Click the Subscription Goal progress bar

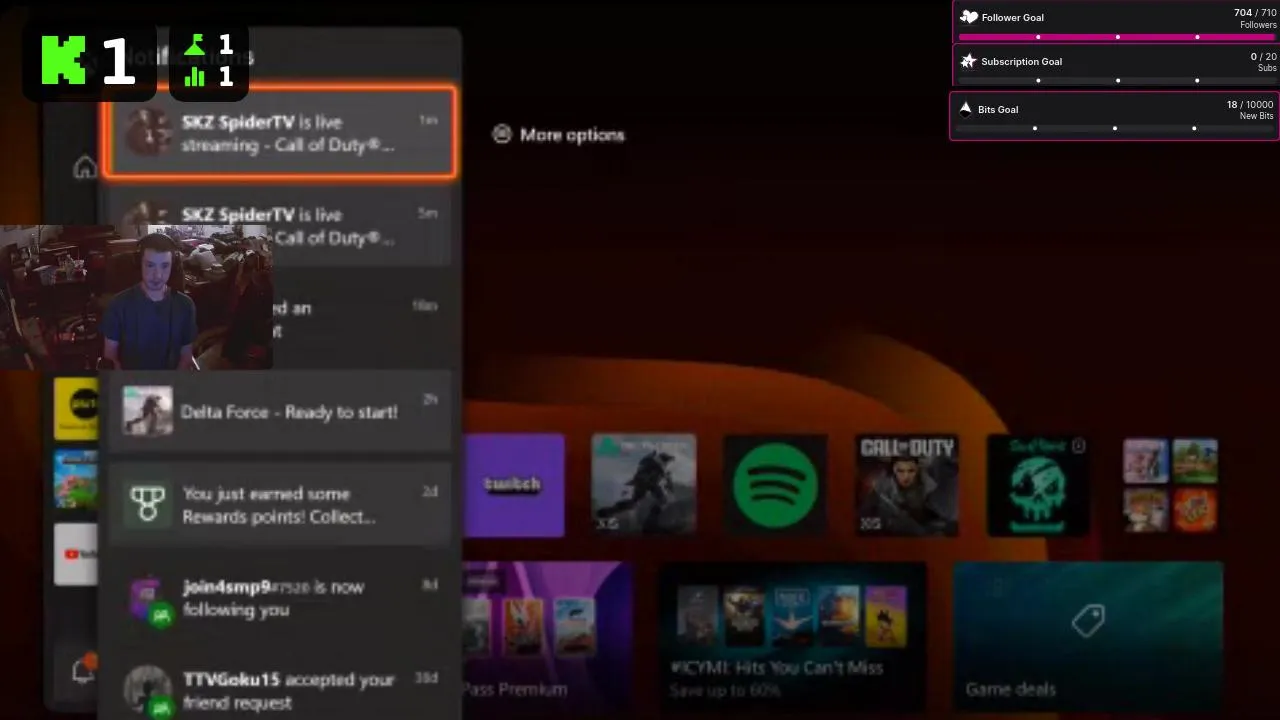pyautogui.click(x=1117, y=81)
